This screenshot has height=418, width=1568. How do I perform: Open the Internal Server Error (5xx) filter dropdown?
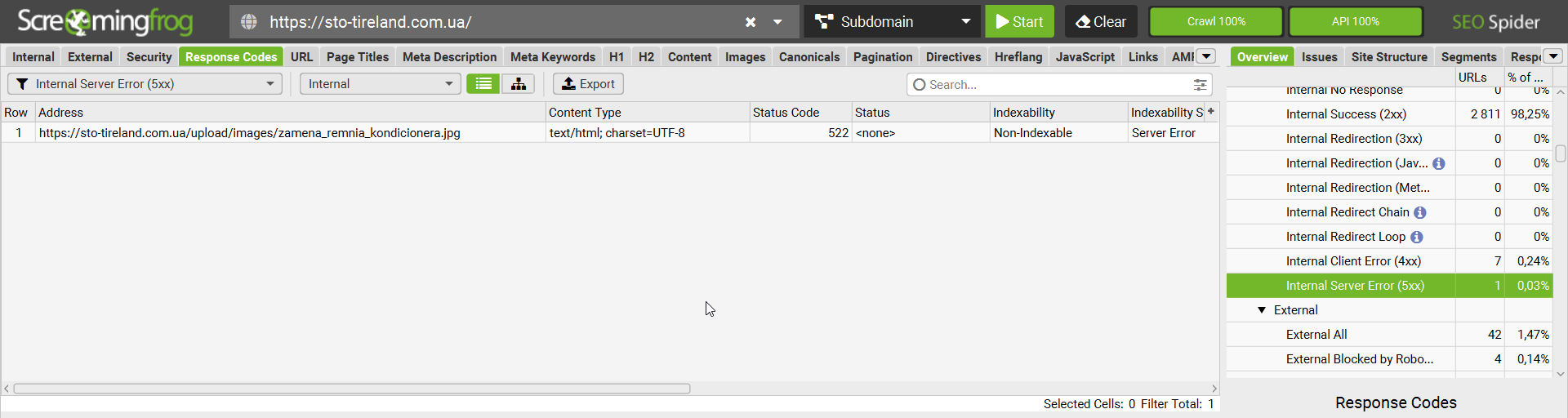point(145,84)
